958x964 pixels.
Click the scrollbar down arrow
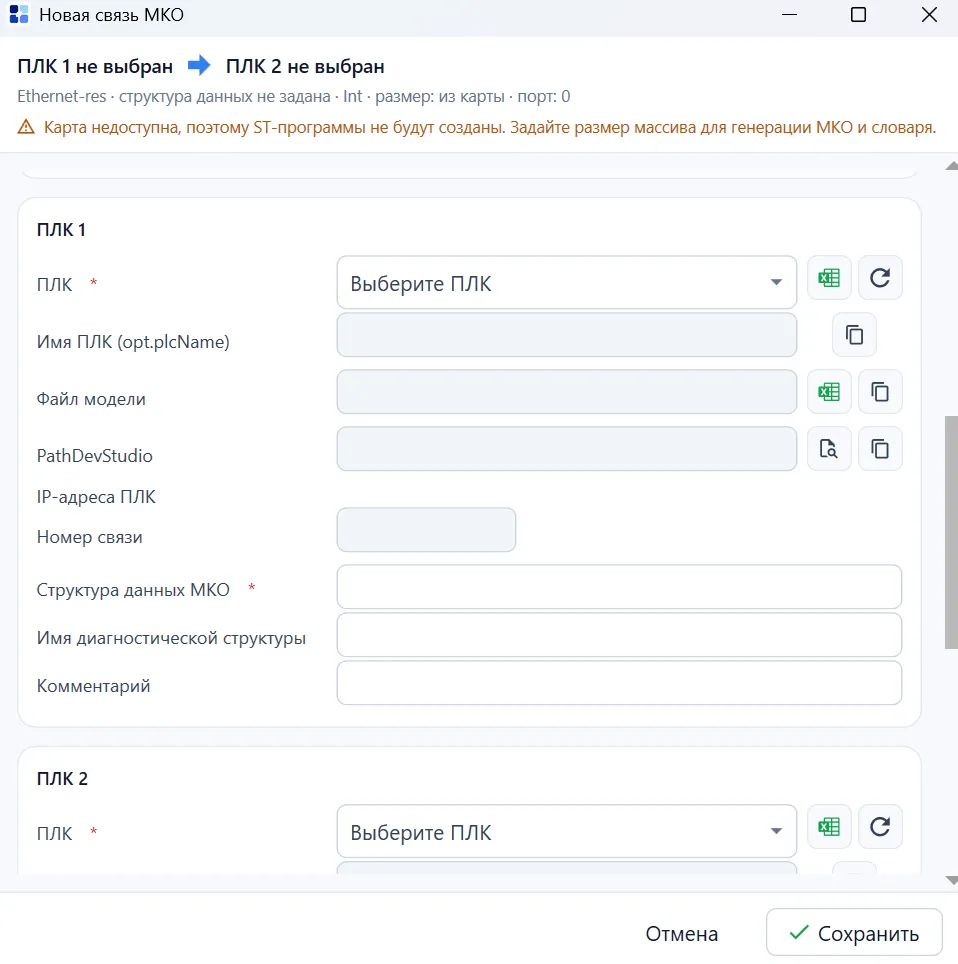coord(951,880)
